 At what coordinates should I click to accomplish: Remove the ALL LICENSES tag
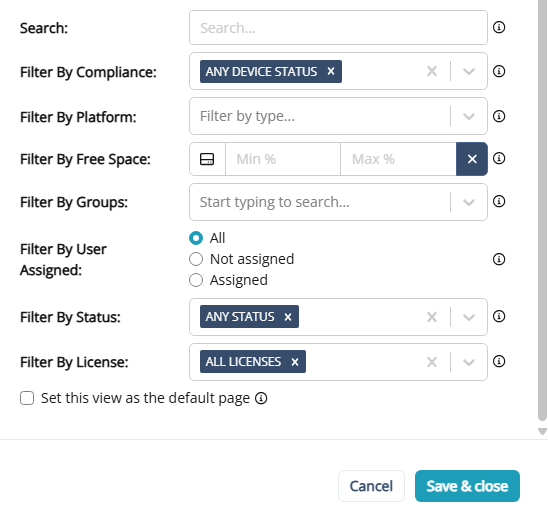pyautogui.click(x=295, y=362)
